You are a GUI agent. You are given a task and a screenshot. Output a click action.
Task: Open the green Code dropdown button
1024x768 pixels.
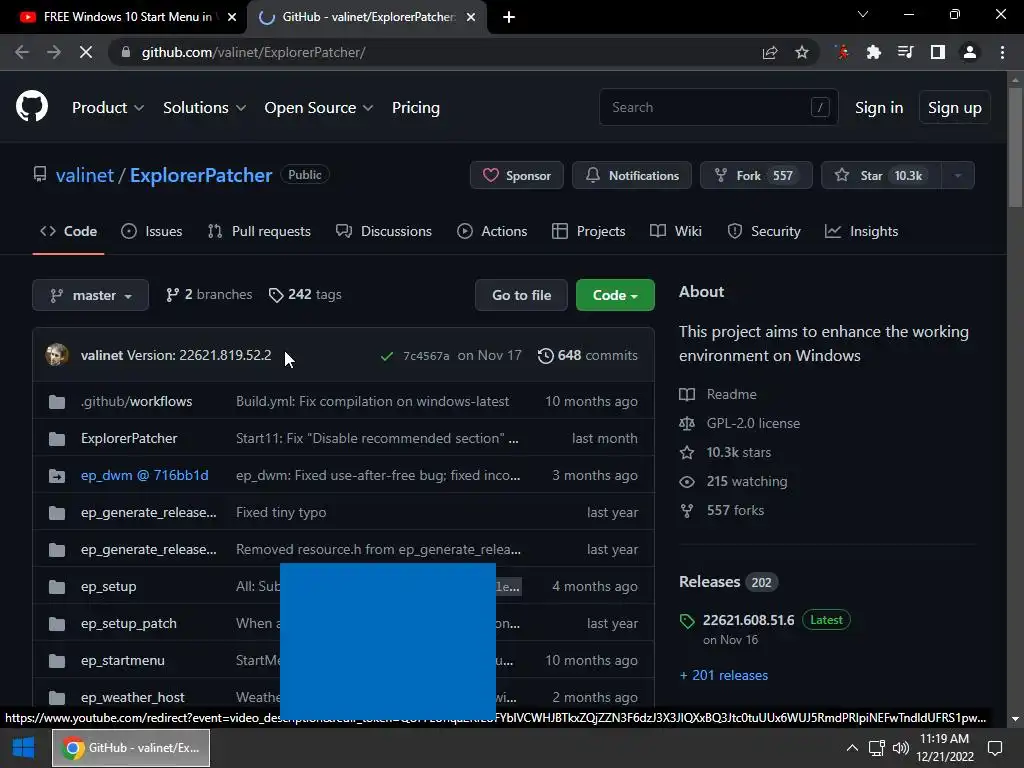615,295
